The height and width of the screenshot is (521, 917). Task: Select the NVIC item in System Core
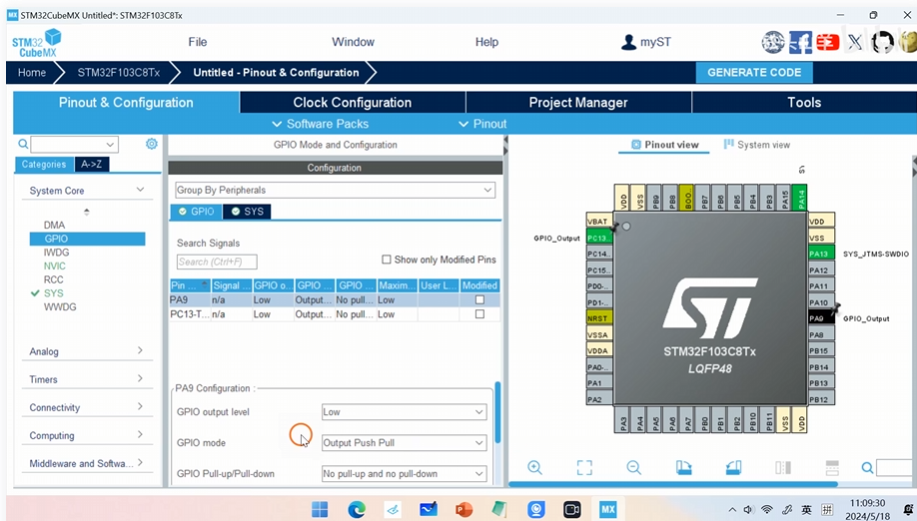point(54,266)
